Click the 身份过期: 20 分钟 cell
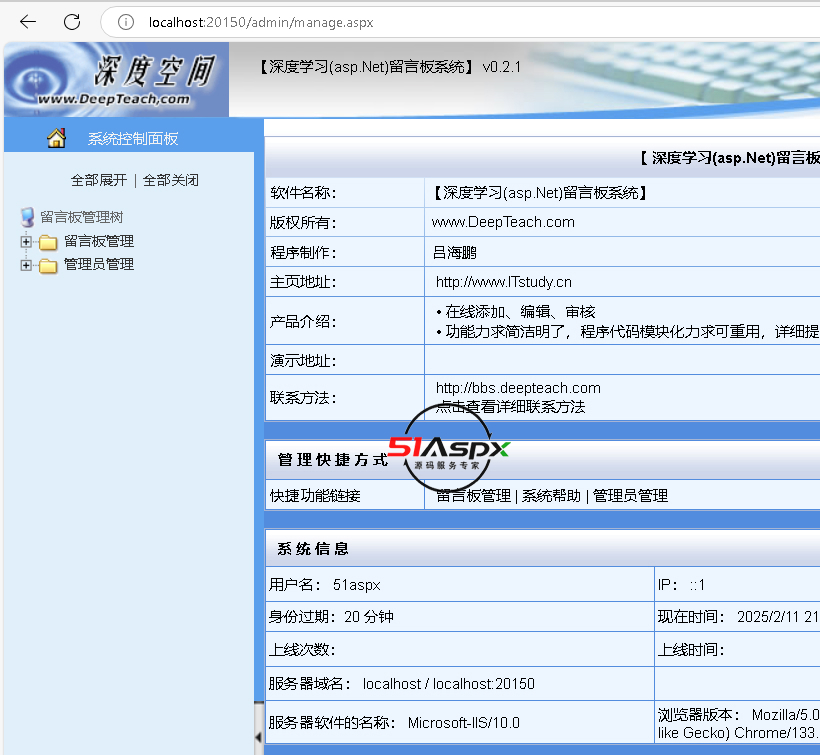820x755 pixels. [x=460, y=617]
